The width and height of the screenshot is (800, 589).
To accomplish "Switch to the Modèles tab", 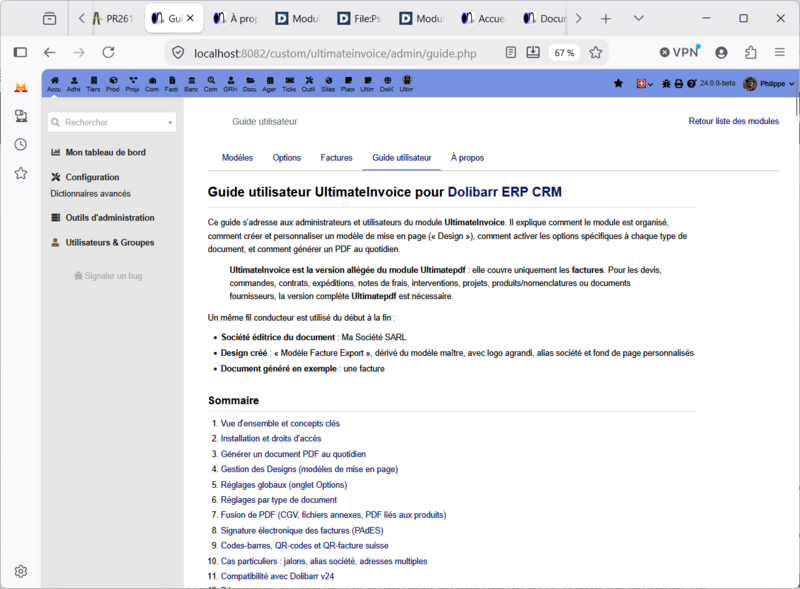I will [237, 158].
